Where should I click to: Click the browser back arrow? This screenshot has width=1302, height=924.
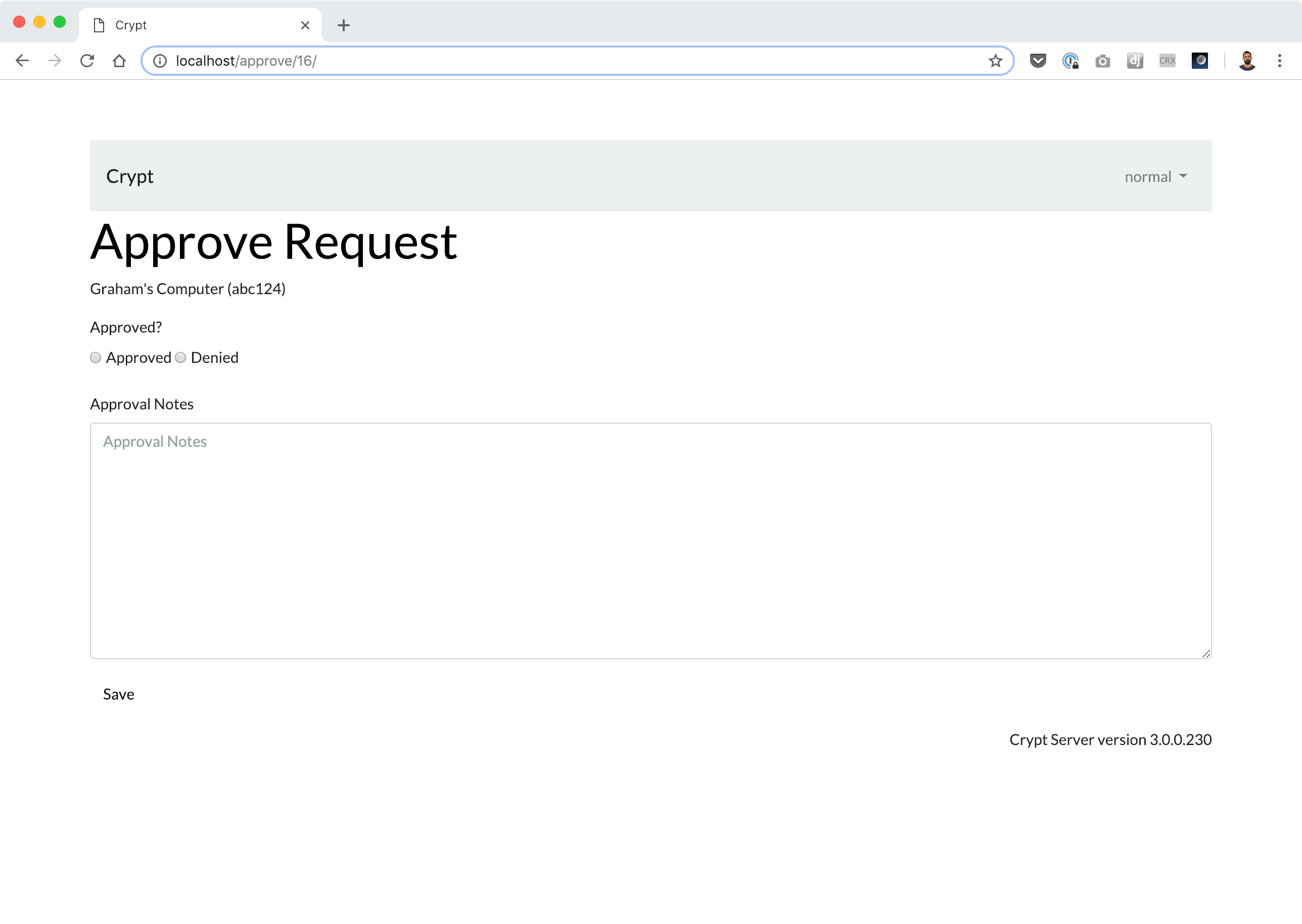22,61
